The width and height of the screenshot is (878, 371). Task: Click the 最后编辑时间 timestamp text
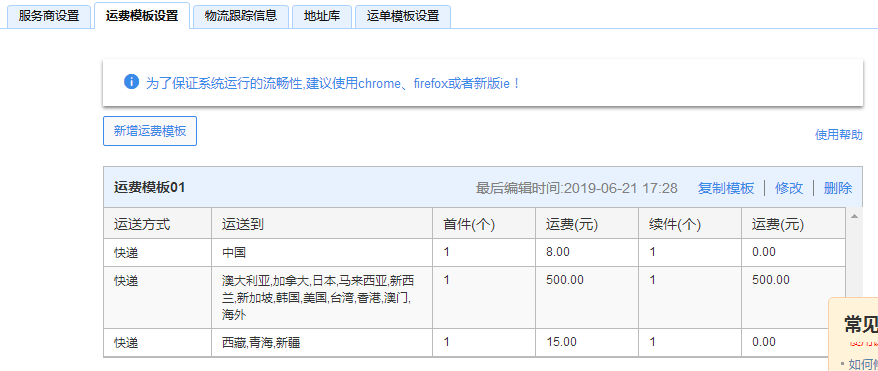pyautogui.click(x=577, y=188)
